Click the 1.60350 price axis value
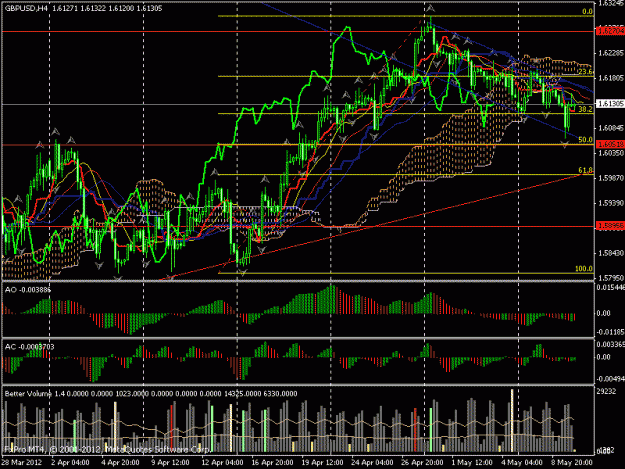625x469 pixels. click(611, 153)
